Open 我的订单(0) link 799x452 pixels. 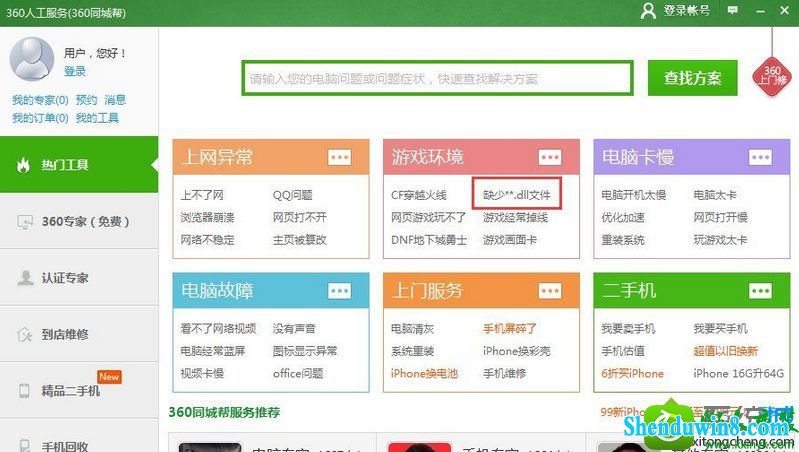tap(40, 118)
